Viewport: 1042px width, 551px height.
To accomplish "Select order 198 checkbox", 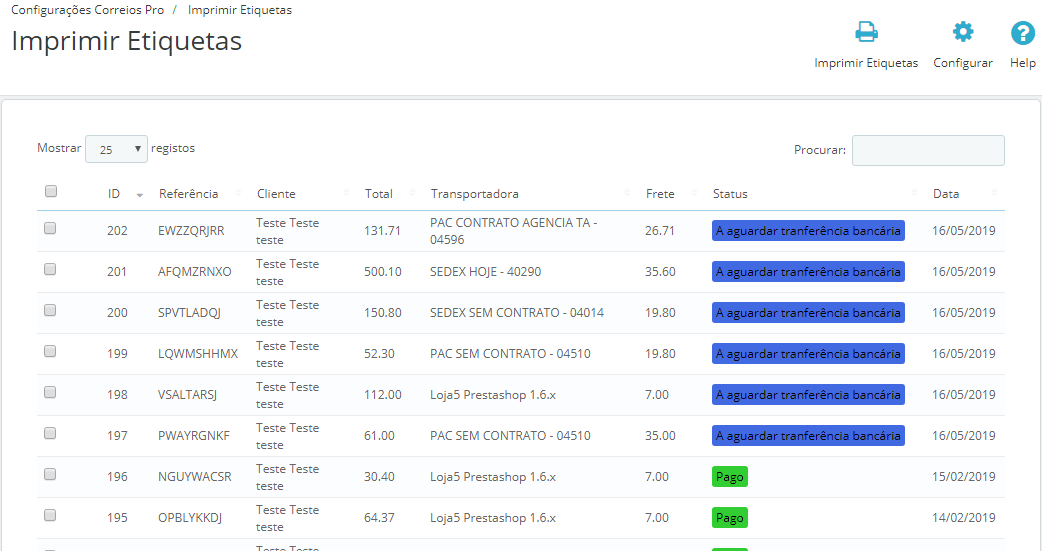I will pos(50,392).
